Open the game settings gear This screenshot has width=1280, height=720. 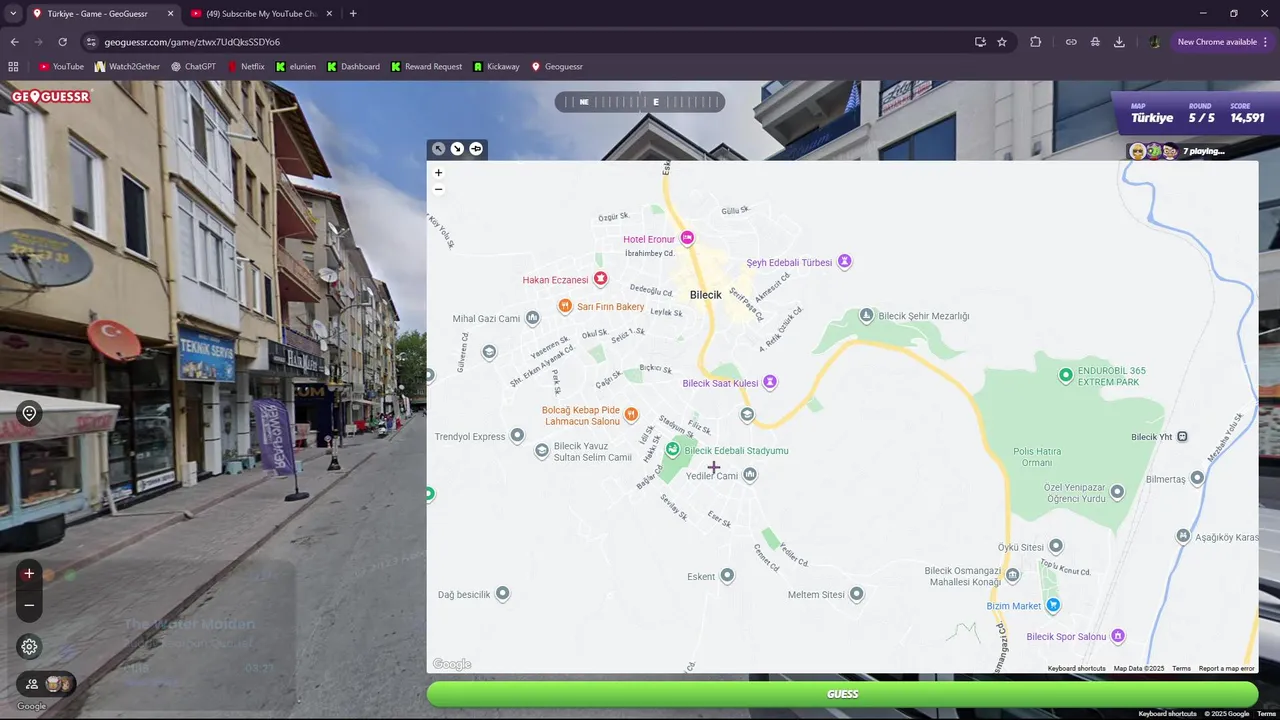pyautogui.click(x=29, y=647)
